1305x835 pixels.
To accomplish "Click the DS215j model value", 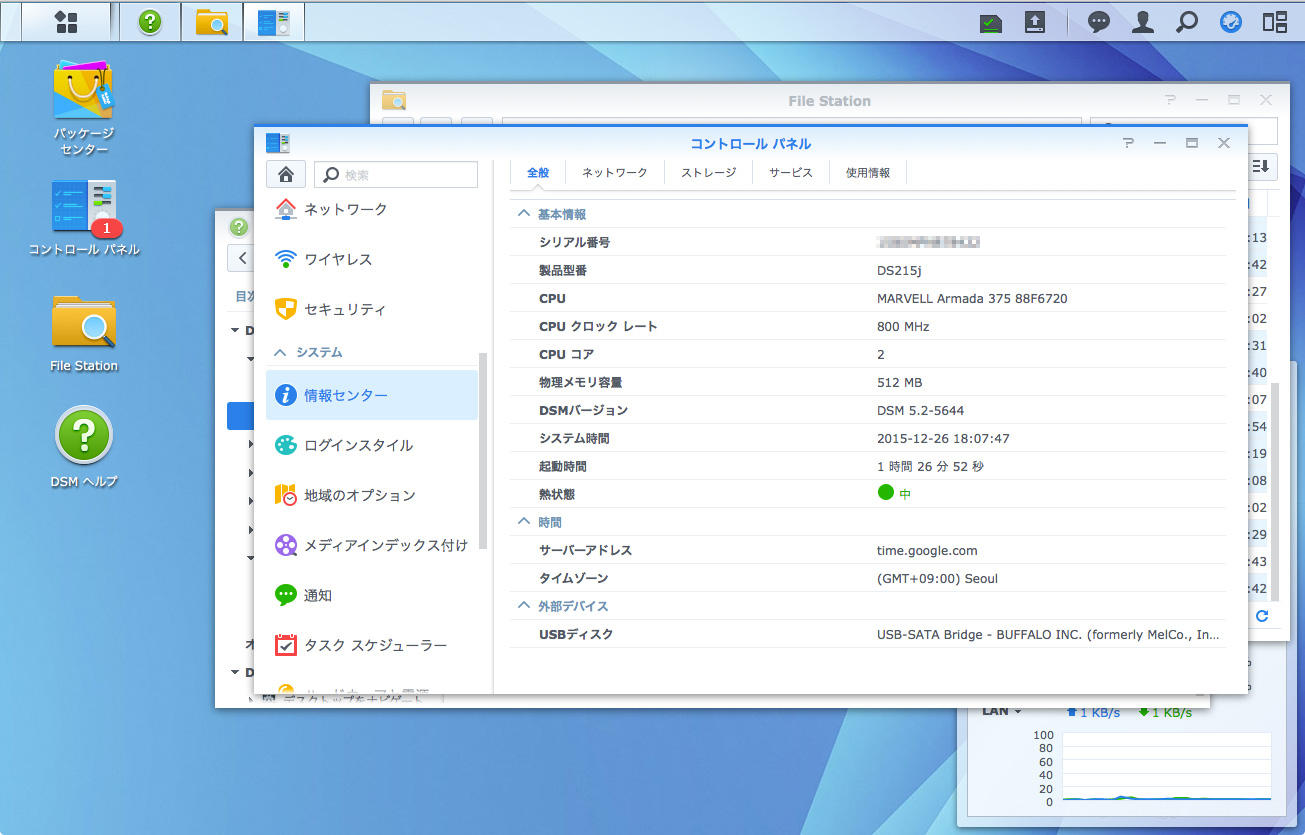I will 902,270.
